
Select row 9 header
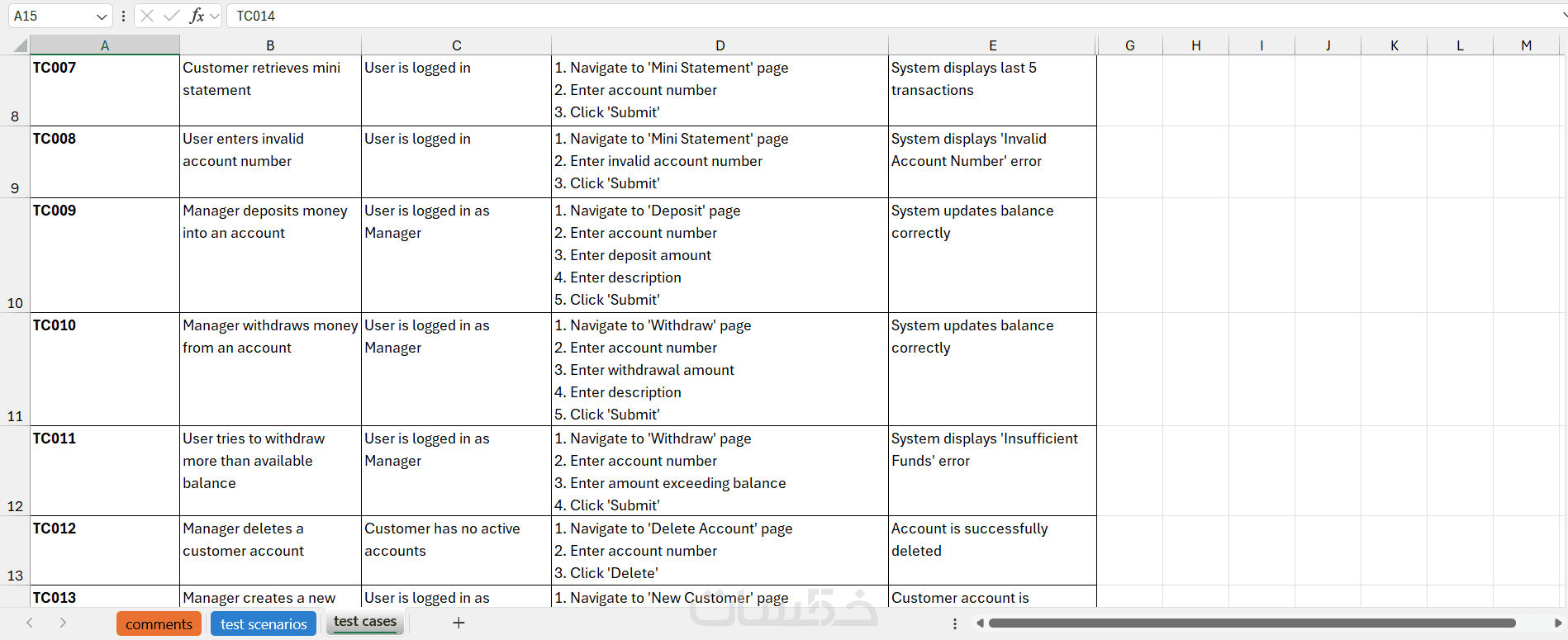(15, 162)
